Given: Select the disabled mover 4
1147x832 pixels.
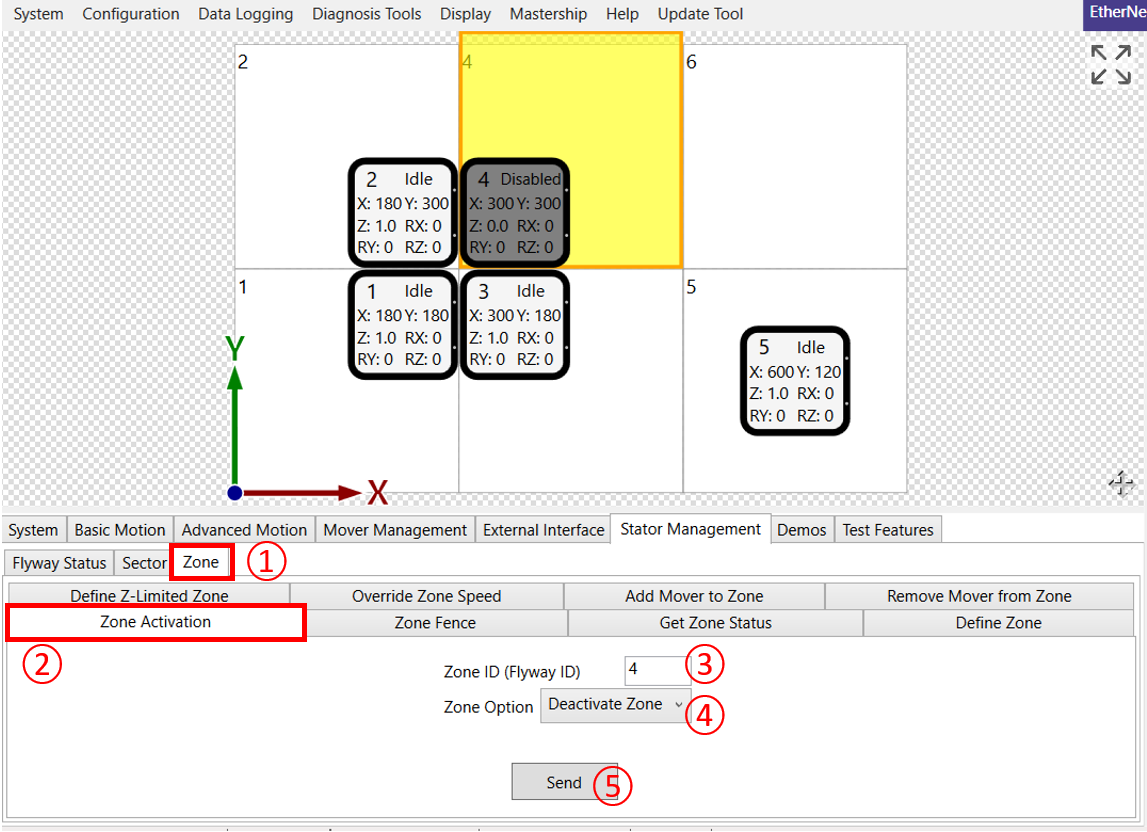Looking at the screenshot, I should coord(514,212).
